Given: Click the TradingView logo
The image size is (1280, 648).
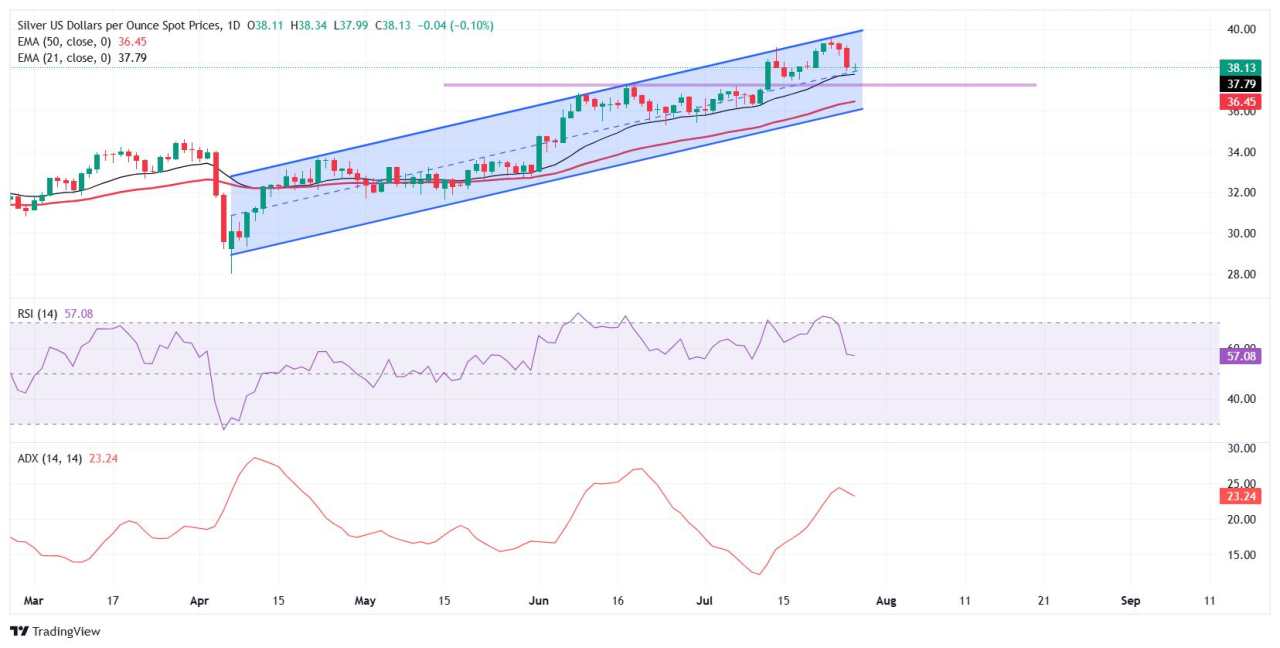Looking at the screenshot, I should point(55,631).
